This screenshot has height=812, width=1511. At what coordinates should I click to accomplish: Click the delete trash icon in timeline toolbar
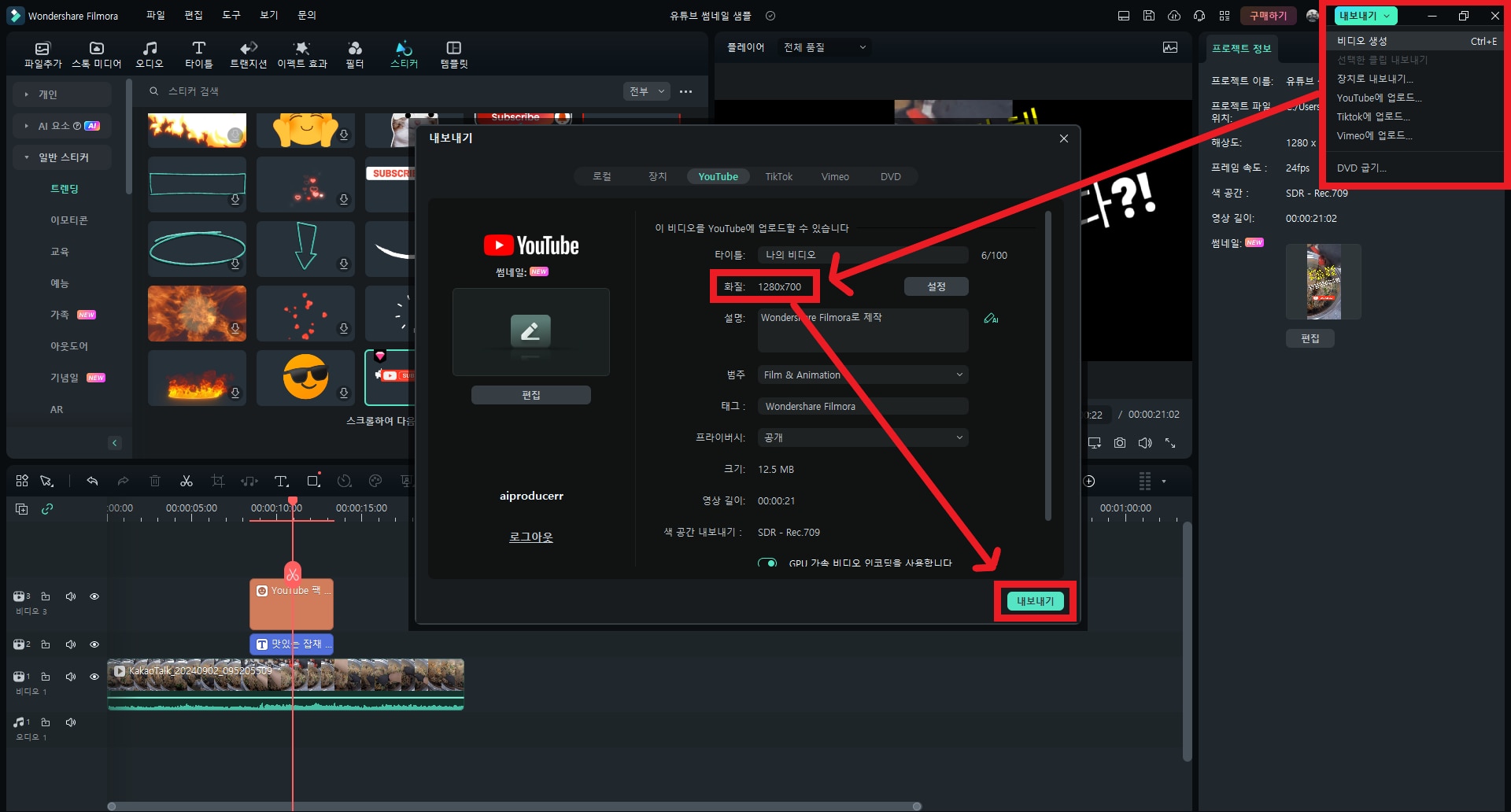tap(155, 481)
